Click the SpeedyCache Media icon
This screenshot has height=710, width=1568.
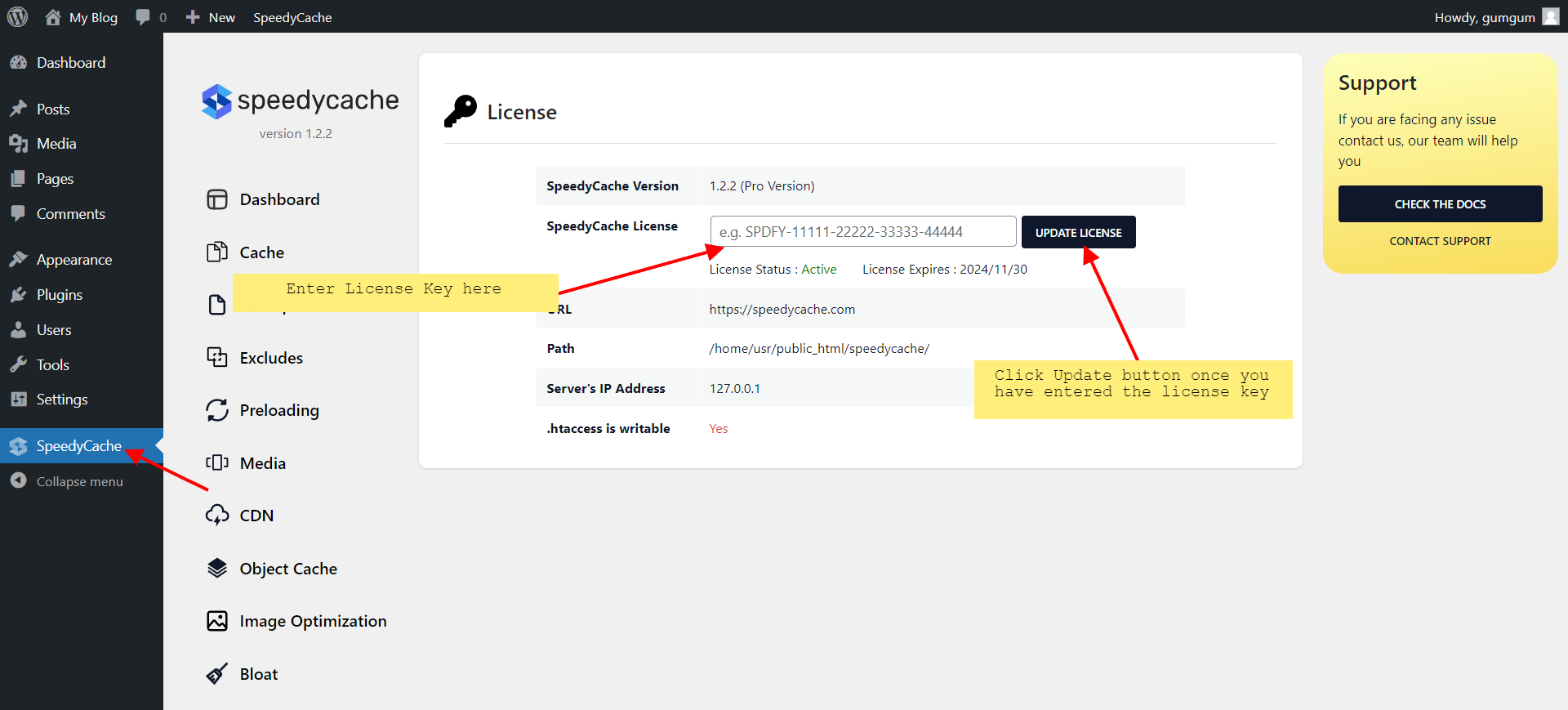pyautogui.click(x=217, y=463)
